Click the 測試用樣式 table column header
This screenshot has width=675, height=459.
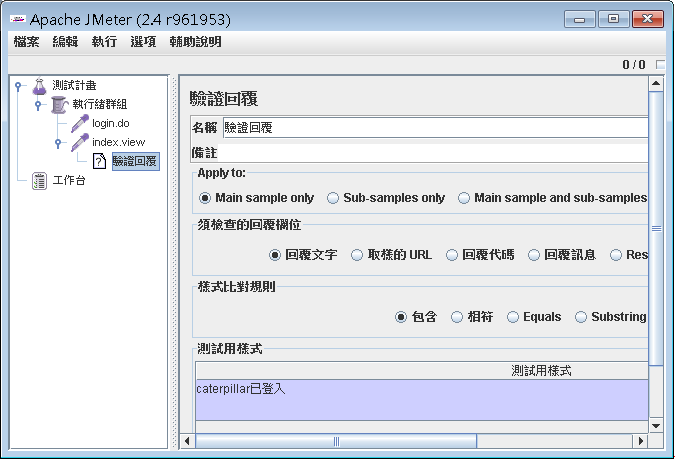click(x=422, y=371)
